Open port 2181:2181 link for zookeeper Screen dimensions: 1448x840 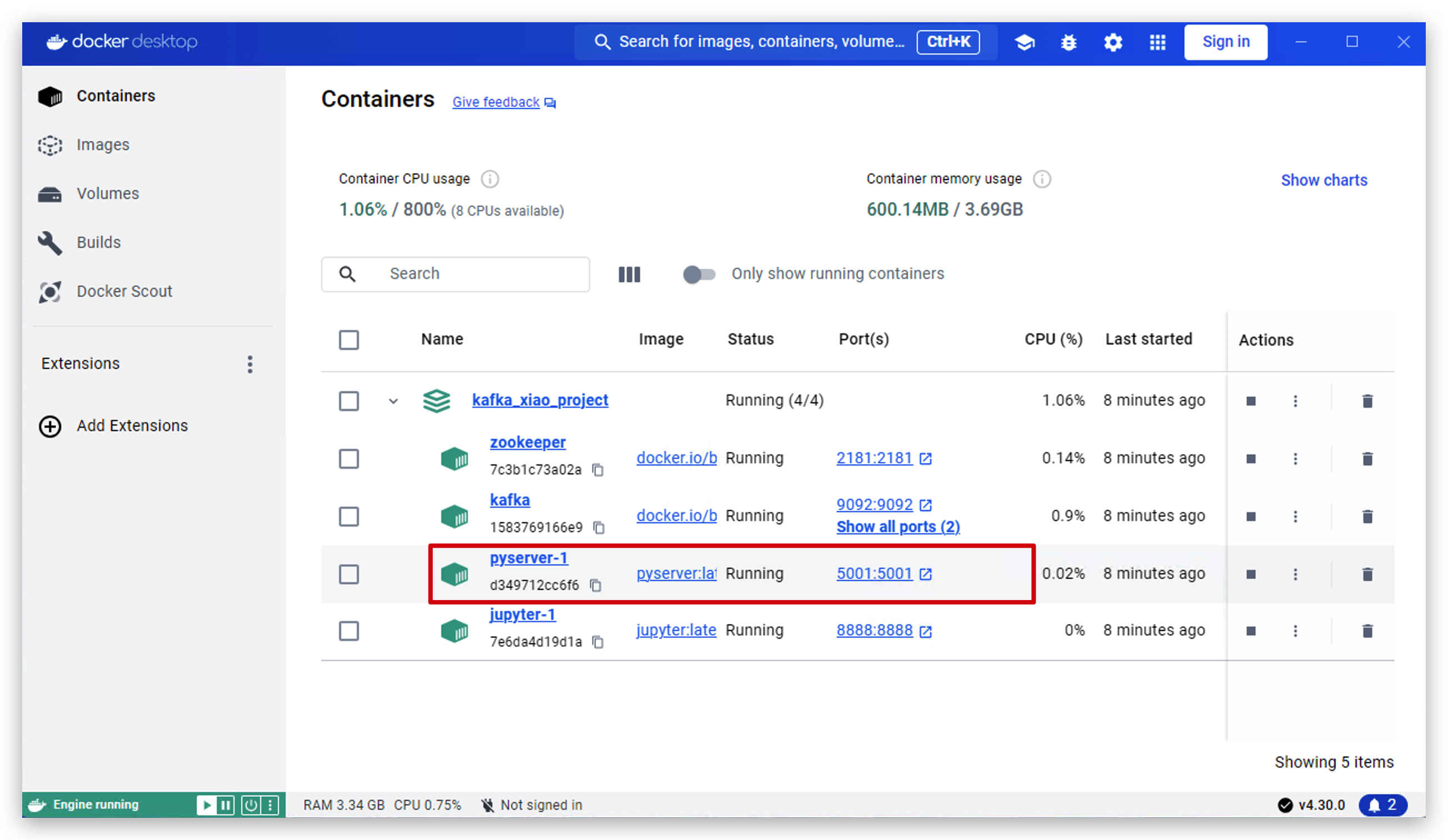pos(875,458)
